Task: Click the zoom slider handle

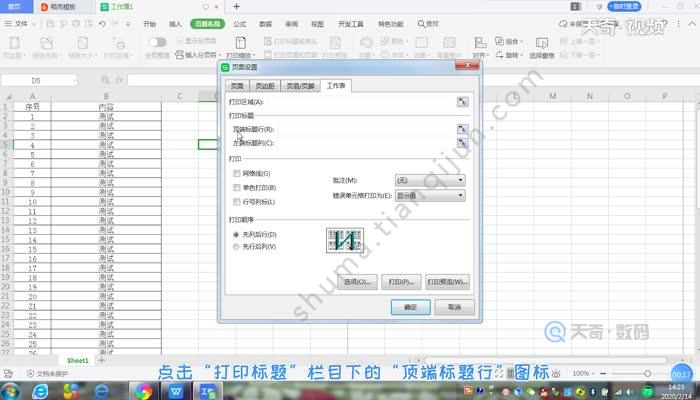Action: [x=647, y=373]
